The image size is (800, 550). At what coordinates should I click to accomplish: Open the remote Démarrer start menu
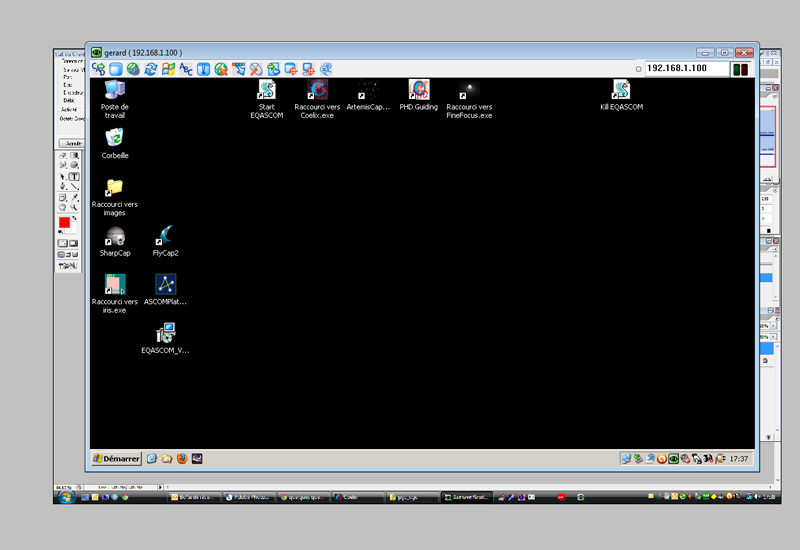[x=116, y=459]
